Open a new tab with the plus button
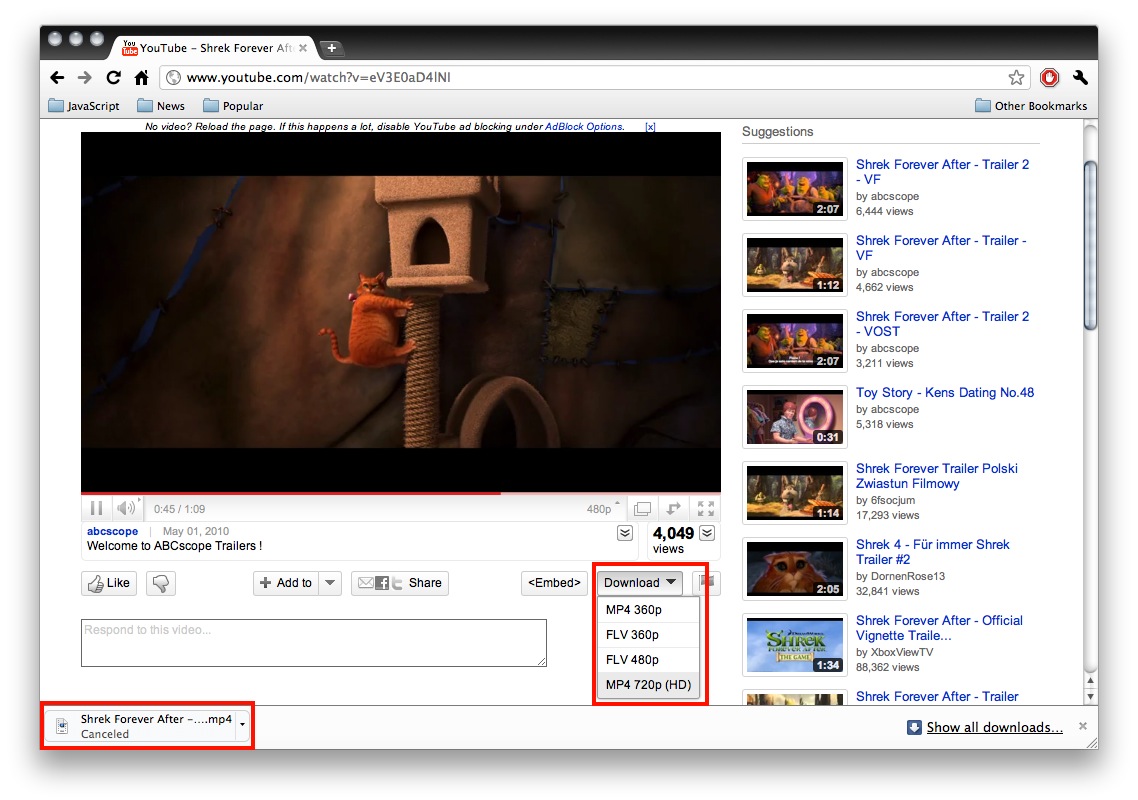This screenshot has width=1138, height=800. click(x=332, y=48)
